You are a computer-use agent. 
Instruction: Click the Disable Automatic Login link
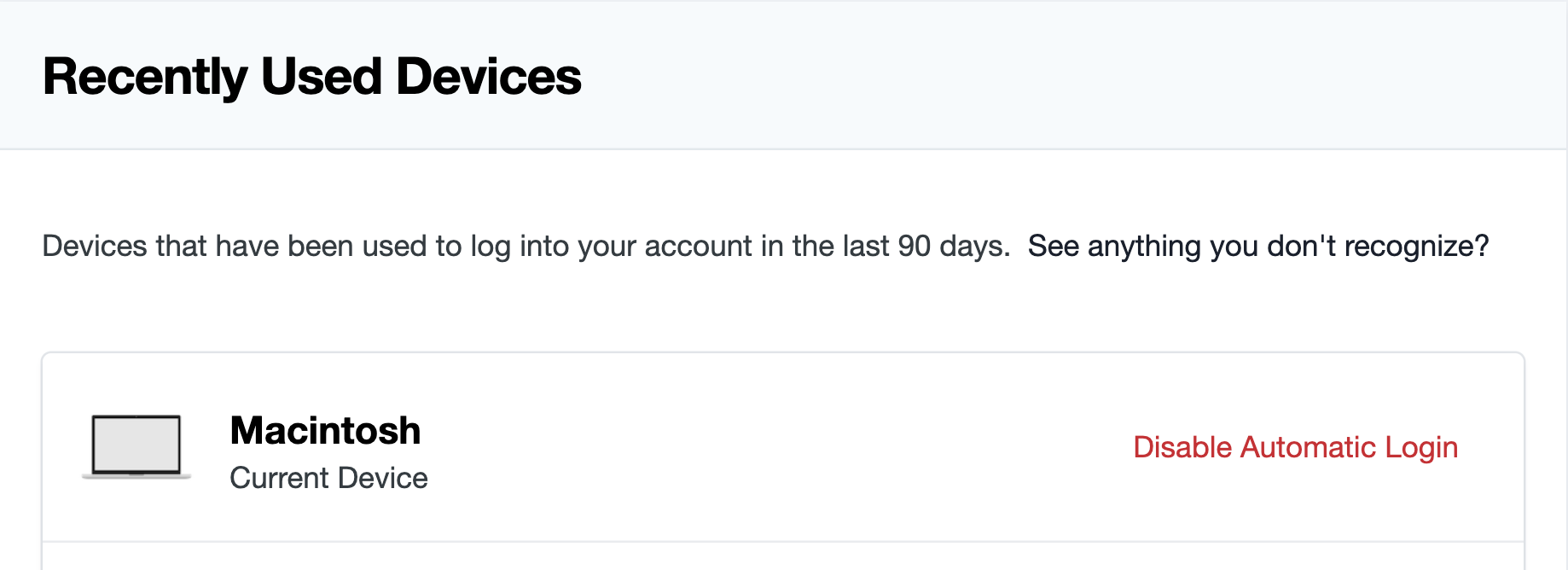coord(1295,447)
